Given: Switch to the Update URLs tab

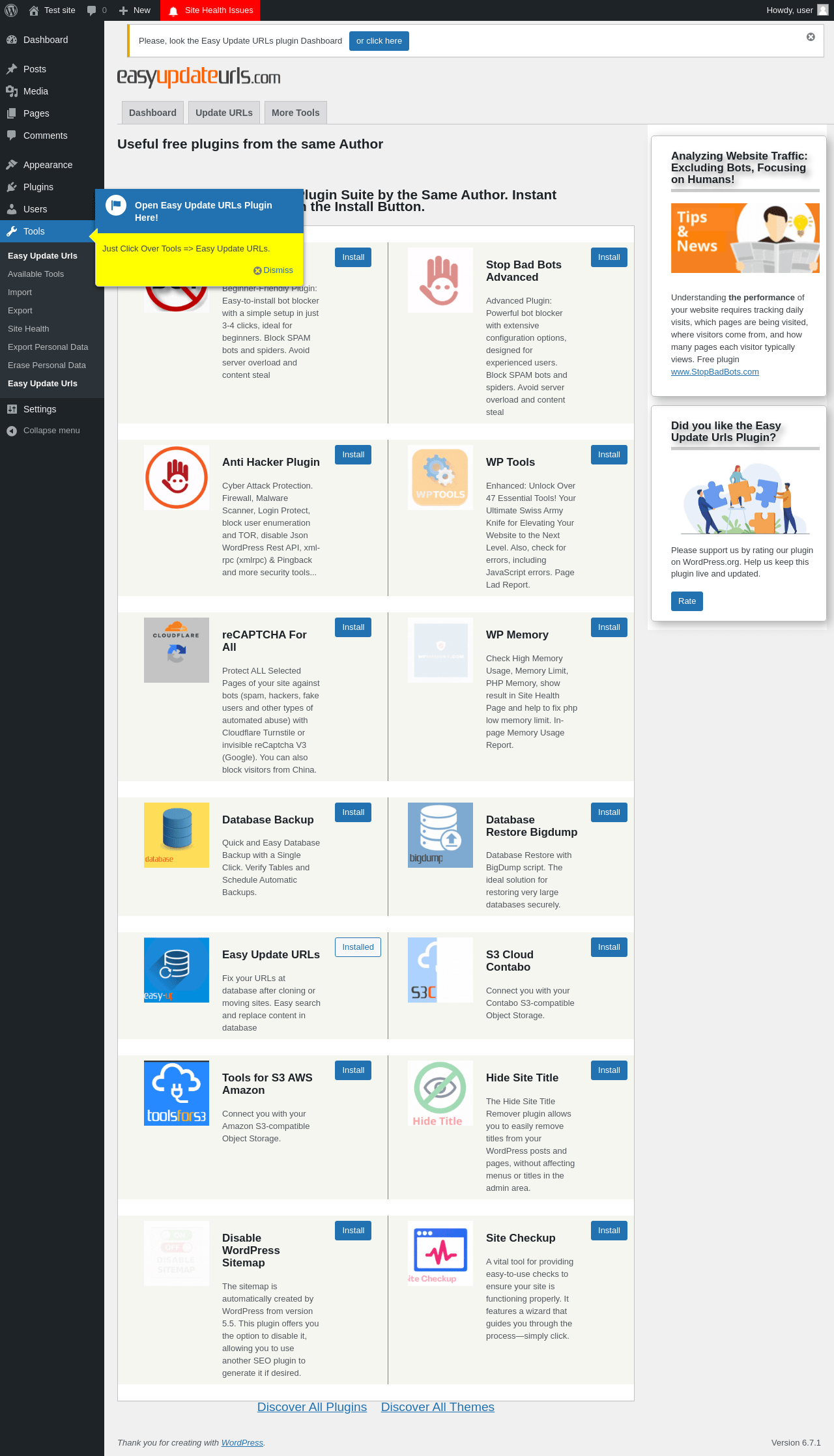Looking at the screenshot, I should (x=224, y=113).
